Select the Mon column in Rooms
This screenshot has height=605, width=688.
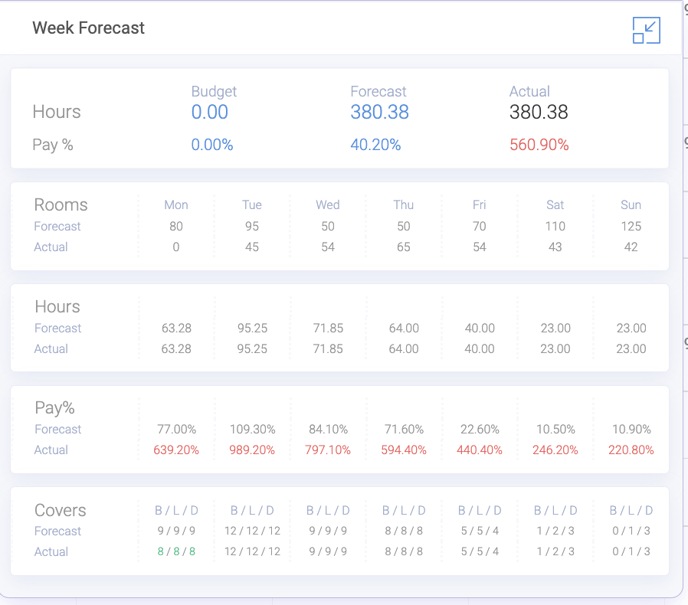pos(176,205)
